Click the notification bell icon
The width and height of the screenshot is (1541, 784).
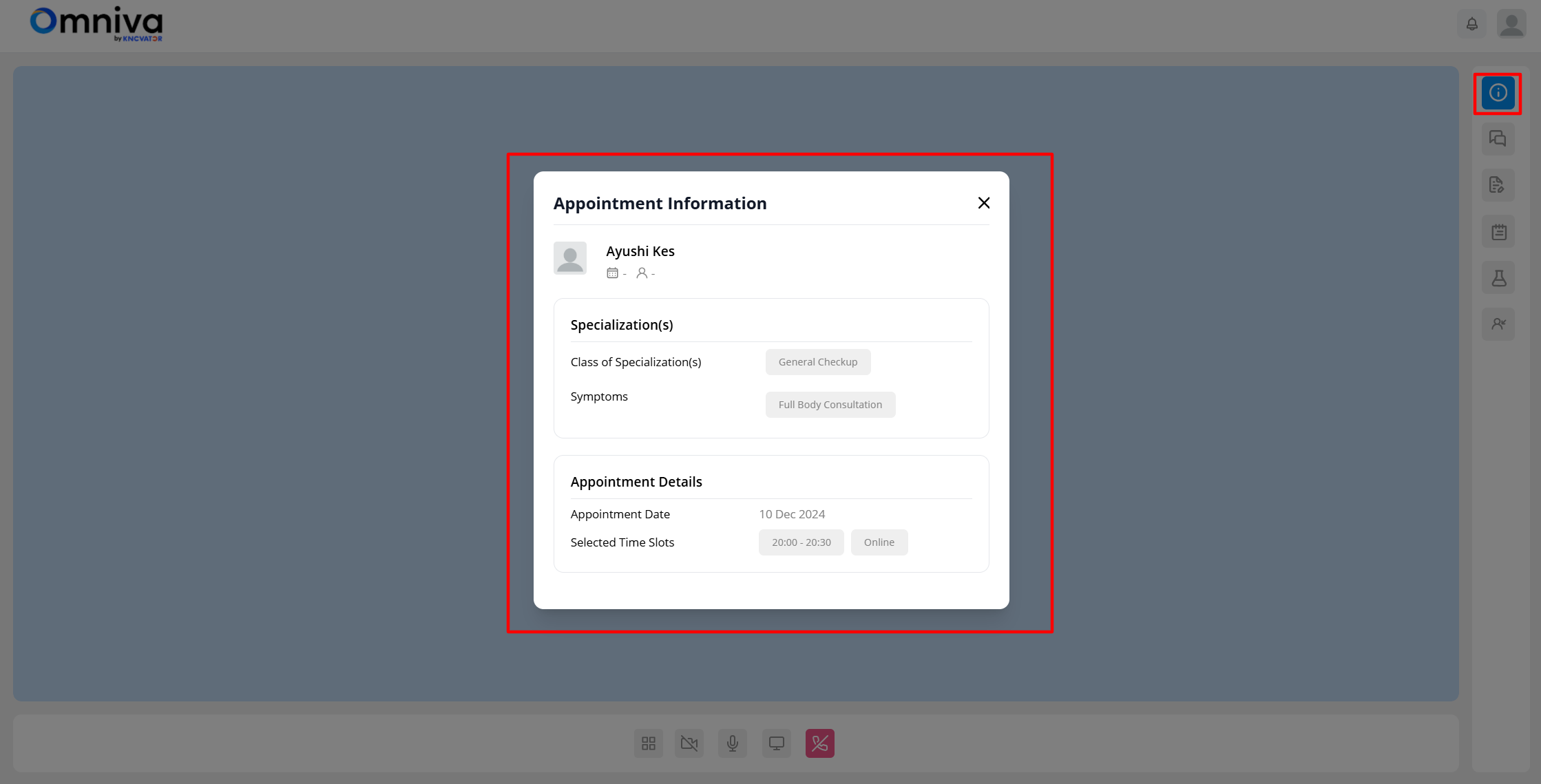pyautogui.click(x=1471, y=24)
